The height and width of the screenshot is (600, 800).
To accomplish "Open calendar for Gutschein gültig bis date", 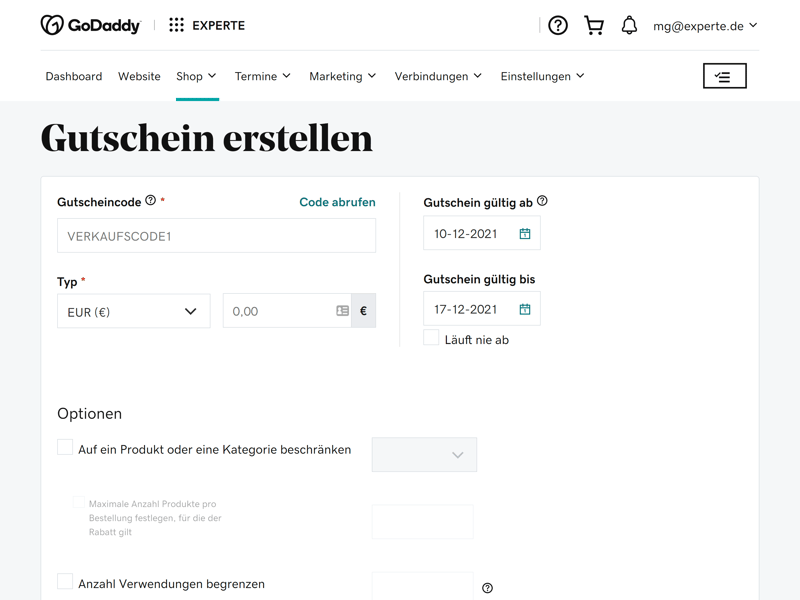I will click(525, 310).
